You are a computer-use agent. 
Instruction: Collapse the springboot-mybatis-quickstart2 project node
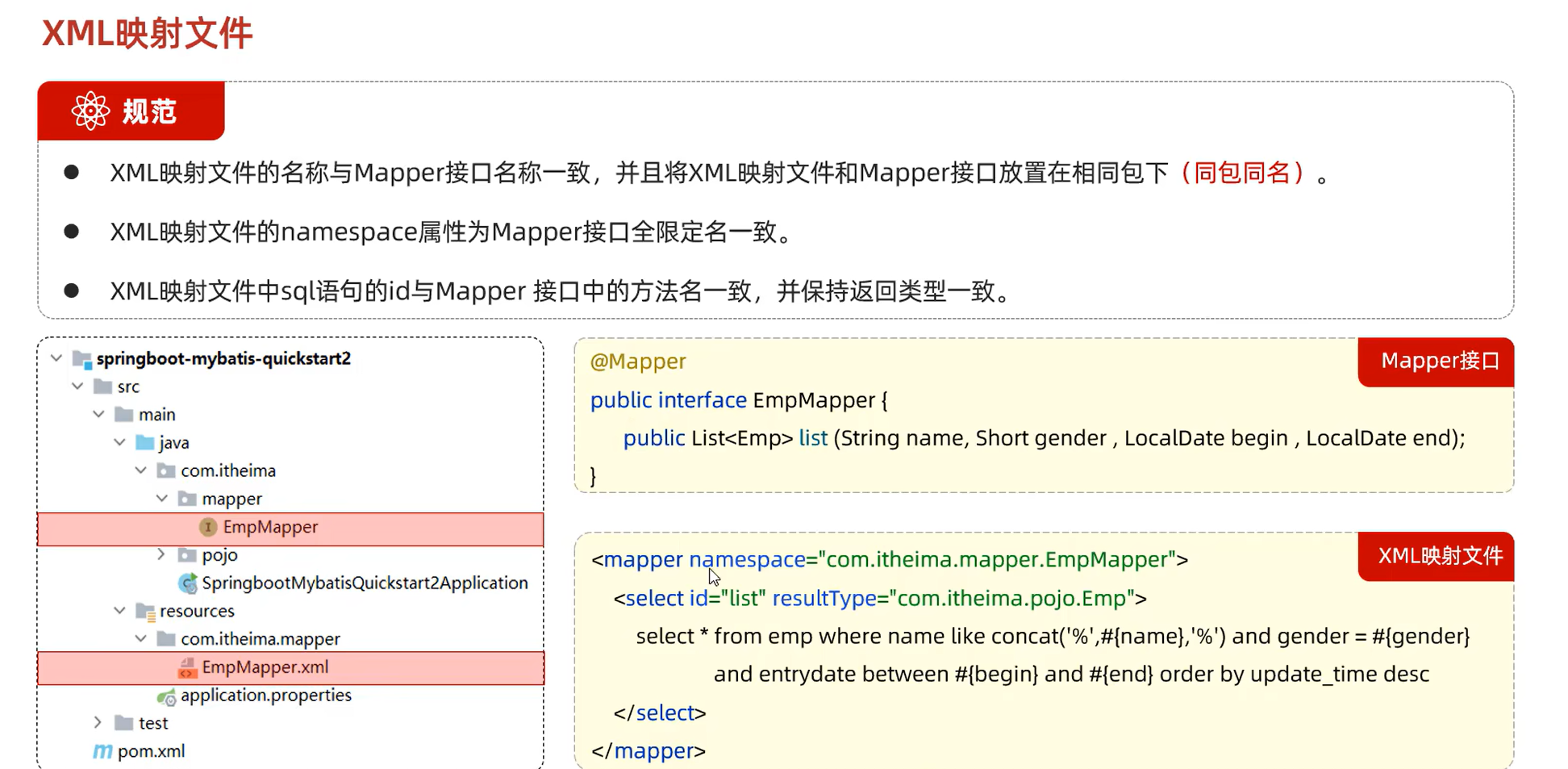pyautogui.click(x=55, y=357)
